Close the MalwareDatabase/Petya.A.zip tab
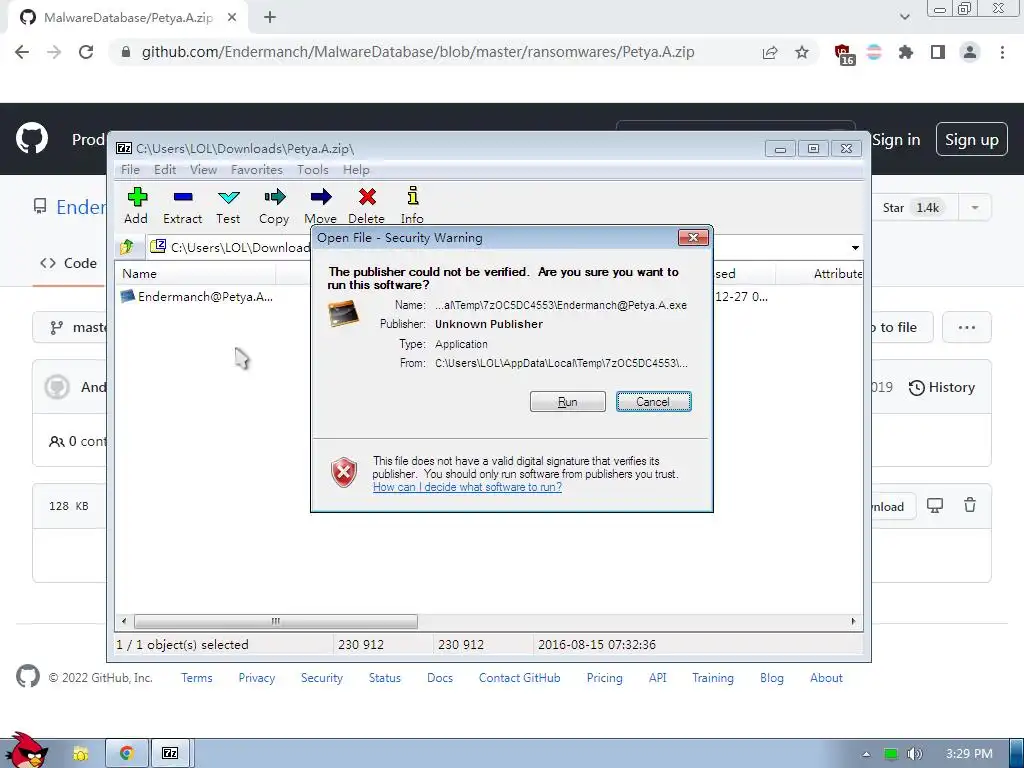The width and height of the screenshot is (1024, 768). click(x=232, y=18)
